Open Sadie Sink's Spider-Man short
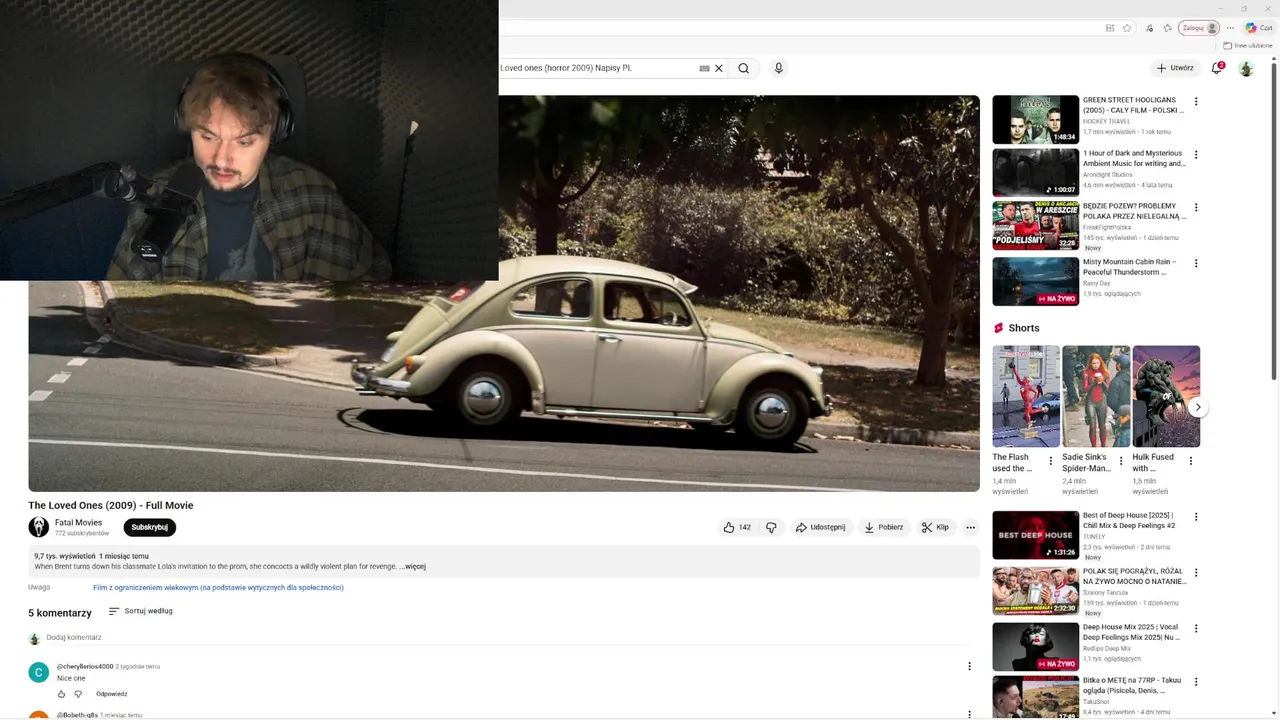 click(x=1096, y=397)
